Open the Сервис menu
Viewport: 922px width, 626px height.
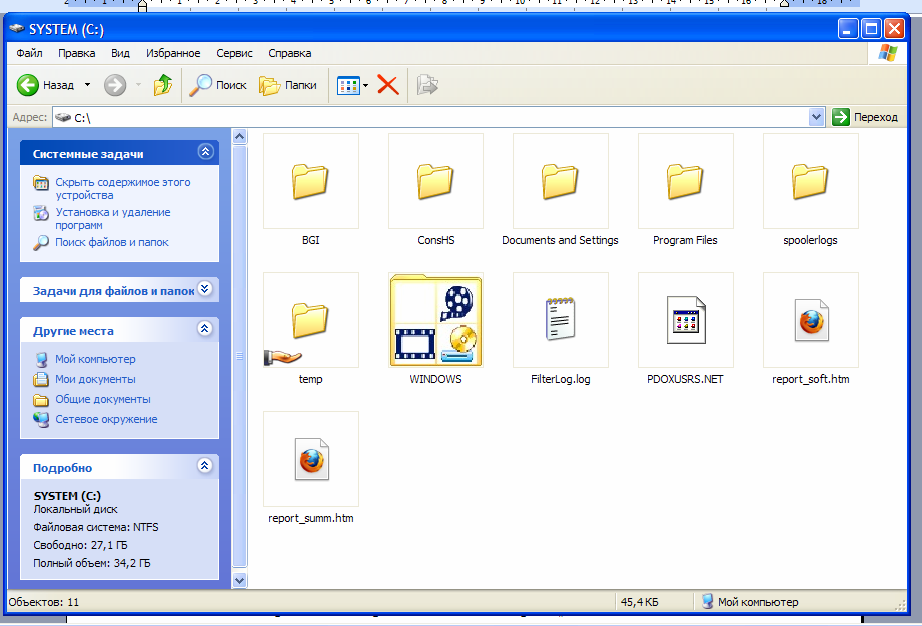[x=234, y=53]
